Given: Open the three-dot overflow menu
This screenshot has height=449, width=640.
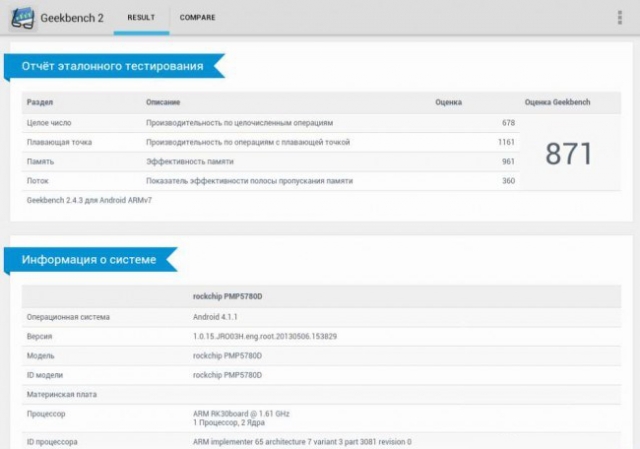Looking at the screenshot, I should pos(620,18).
